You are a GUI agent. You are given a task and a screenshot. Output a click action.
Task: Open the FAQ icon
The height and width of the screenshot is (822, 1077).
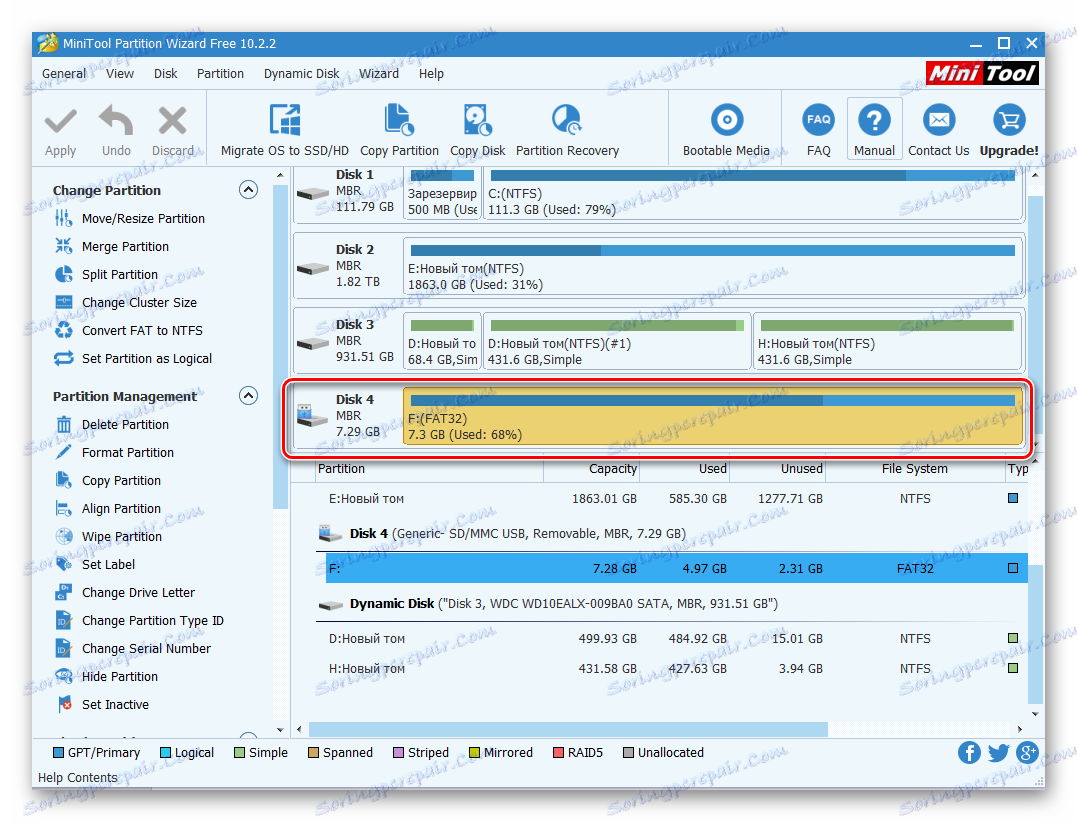click(x=819, y=120)
